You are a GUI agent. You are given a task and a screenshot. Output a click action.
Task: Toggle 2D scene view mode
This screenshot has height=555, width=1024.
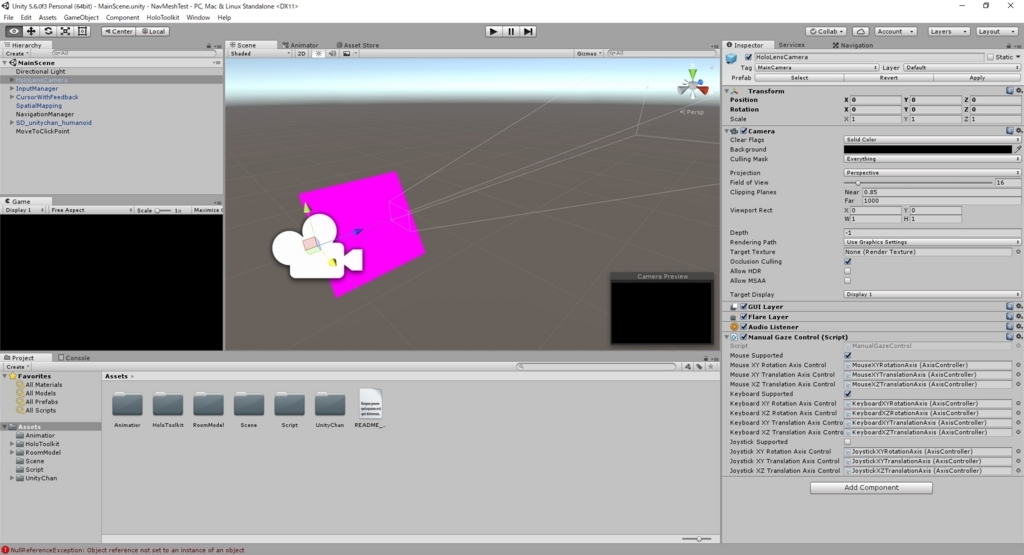(301, 54)
